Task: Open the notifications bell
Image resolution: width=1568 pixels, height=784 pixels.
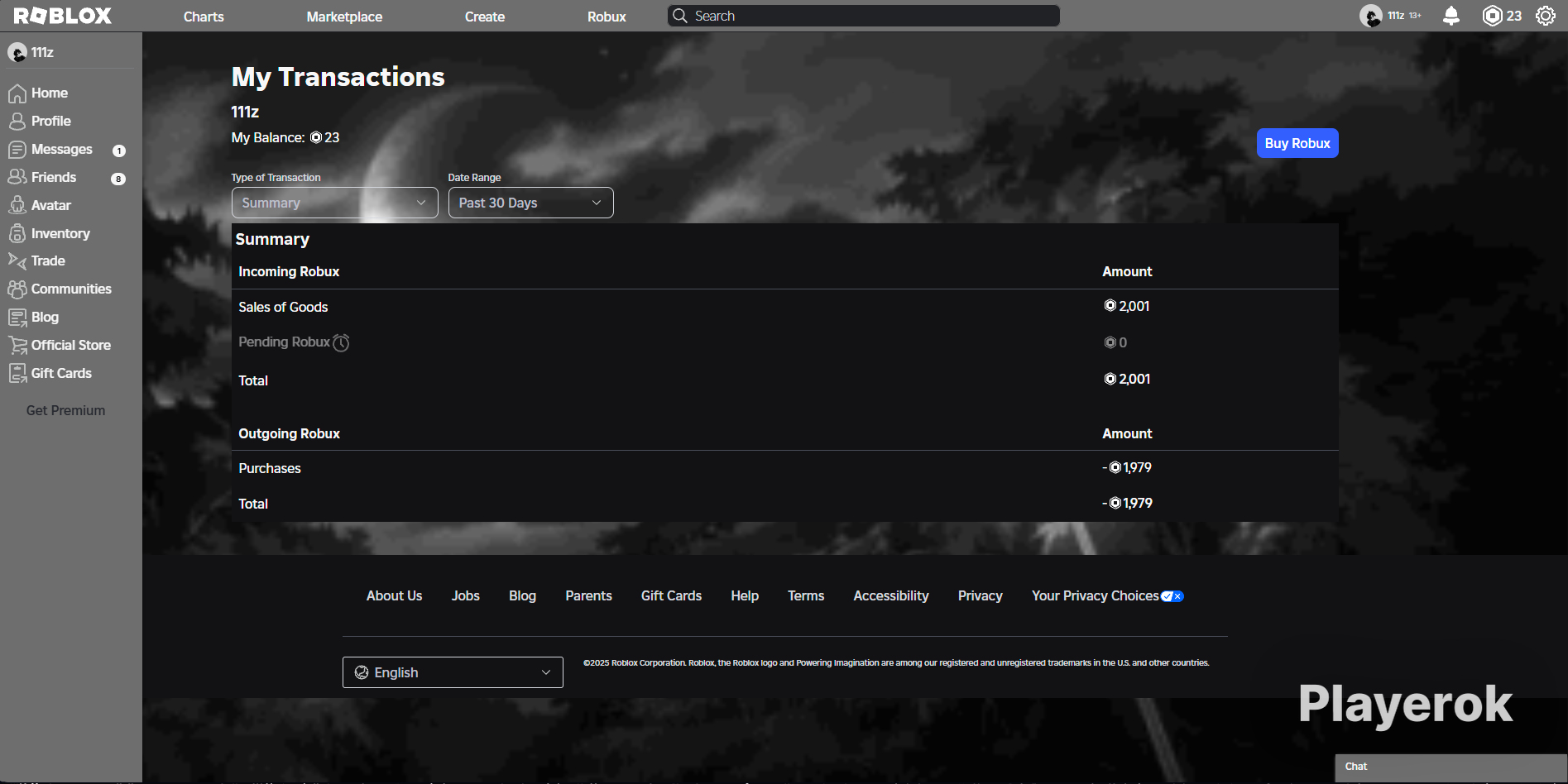Action: 1451,16
